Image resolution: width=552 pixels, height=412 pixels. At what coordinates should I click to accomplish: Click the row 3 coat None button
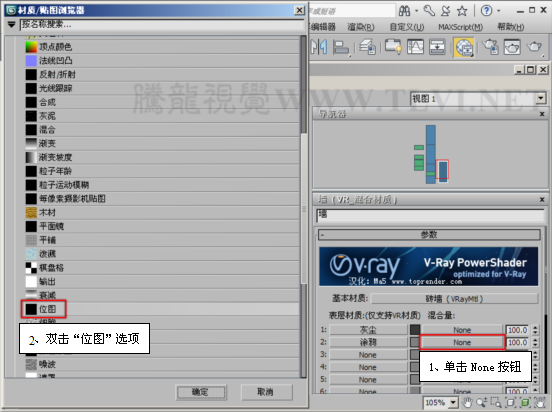368,355
